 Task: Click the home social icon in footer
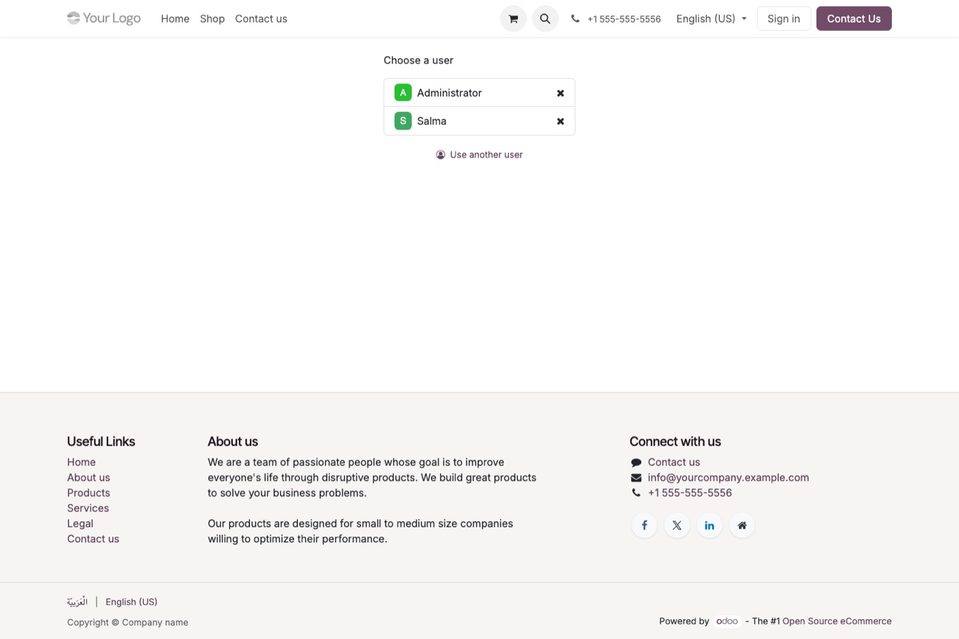coord(742,525)
